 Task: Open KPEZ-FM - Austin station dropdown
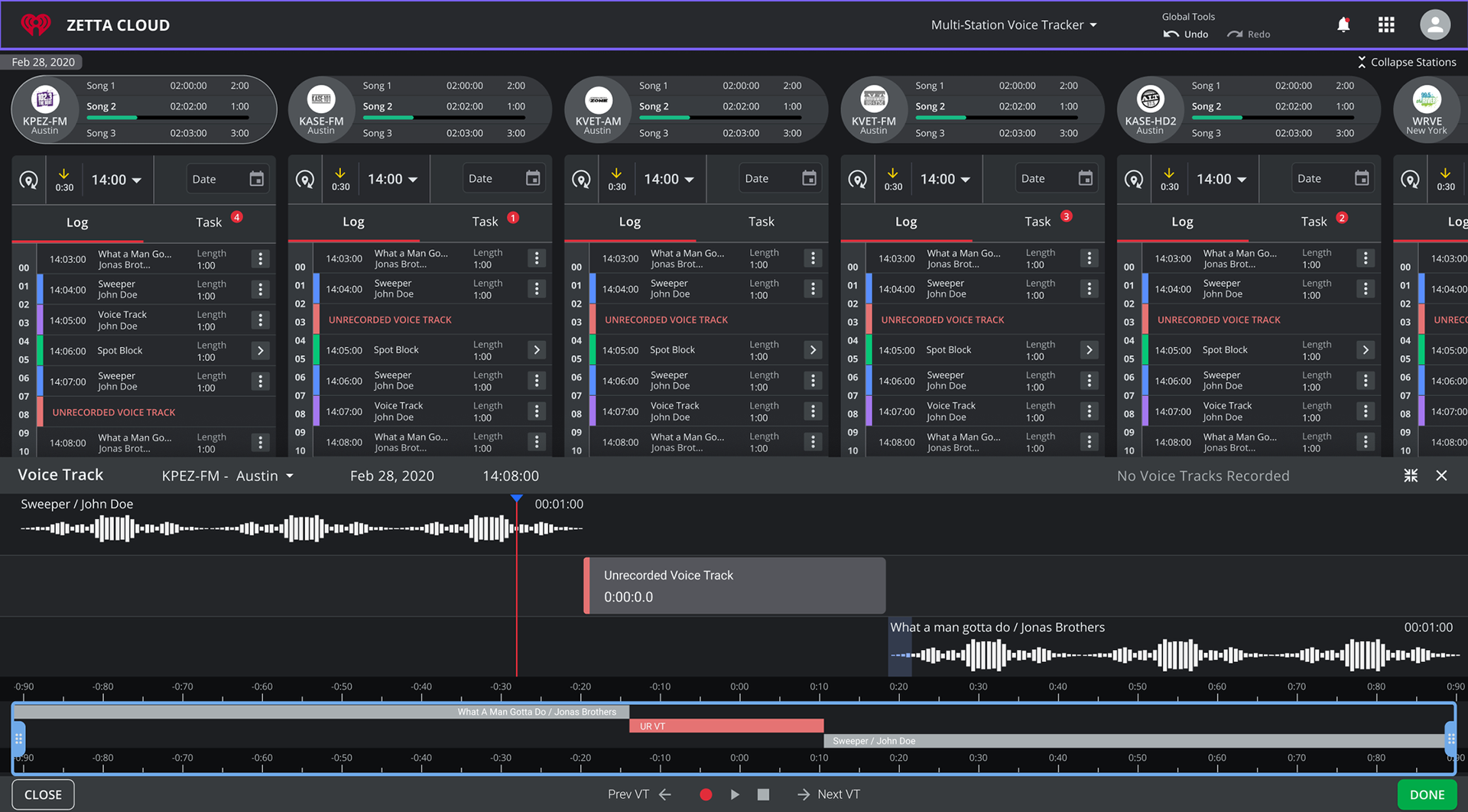pos(227,476)
